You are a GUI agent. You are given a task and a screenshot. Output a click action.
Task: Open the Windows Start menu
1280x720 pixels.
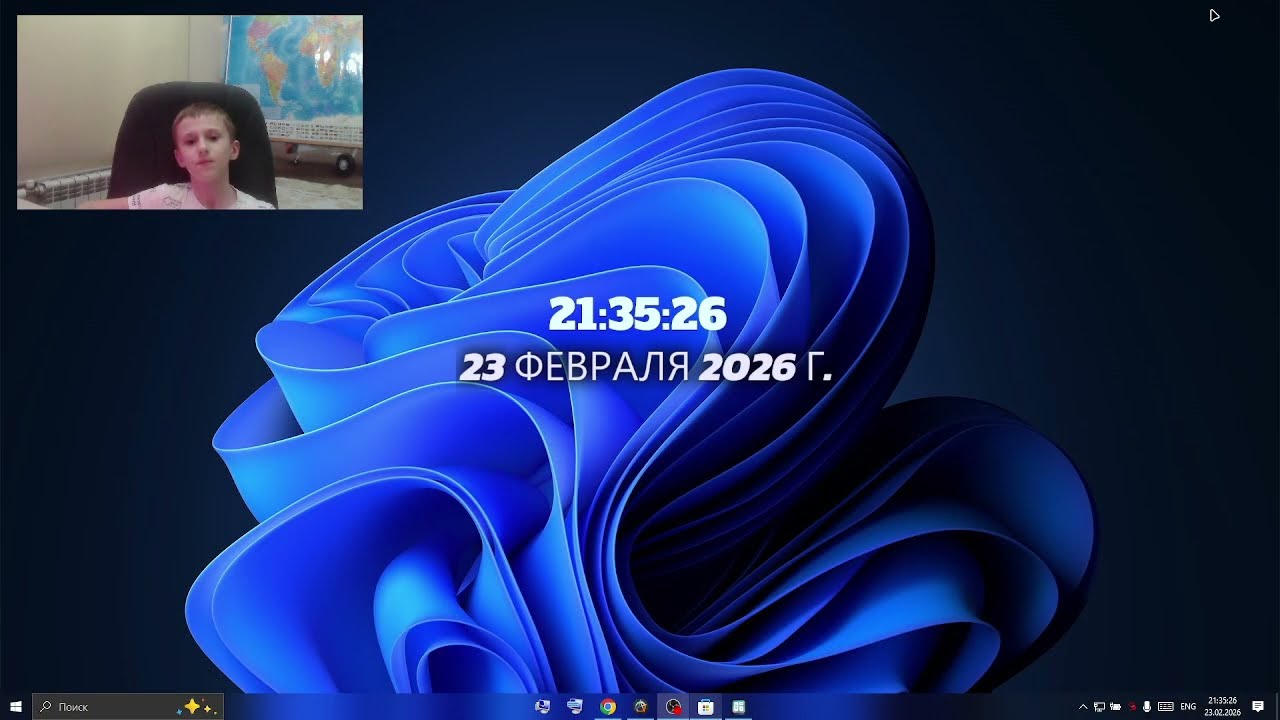pyautogui.click(x=16, y=706)
